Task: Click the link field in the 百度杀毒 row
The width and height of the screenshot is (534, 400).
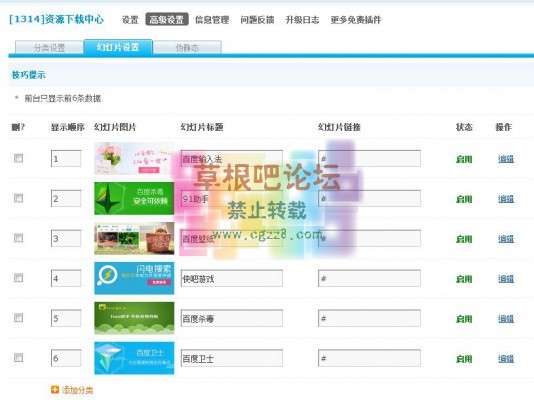Action: (x=369, y=318)
